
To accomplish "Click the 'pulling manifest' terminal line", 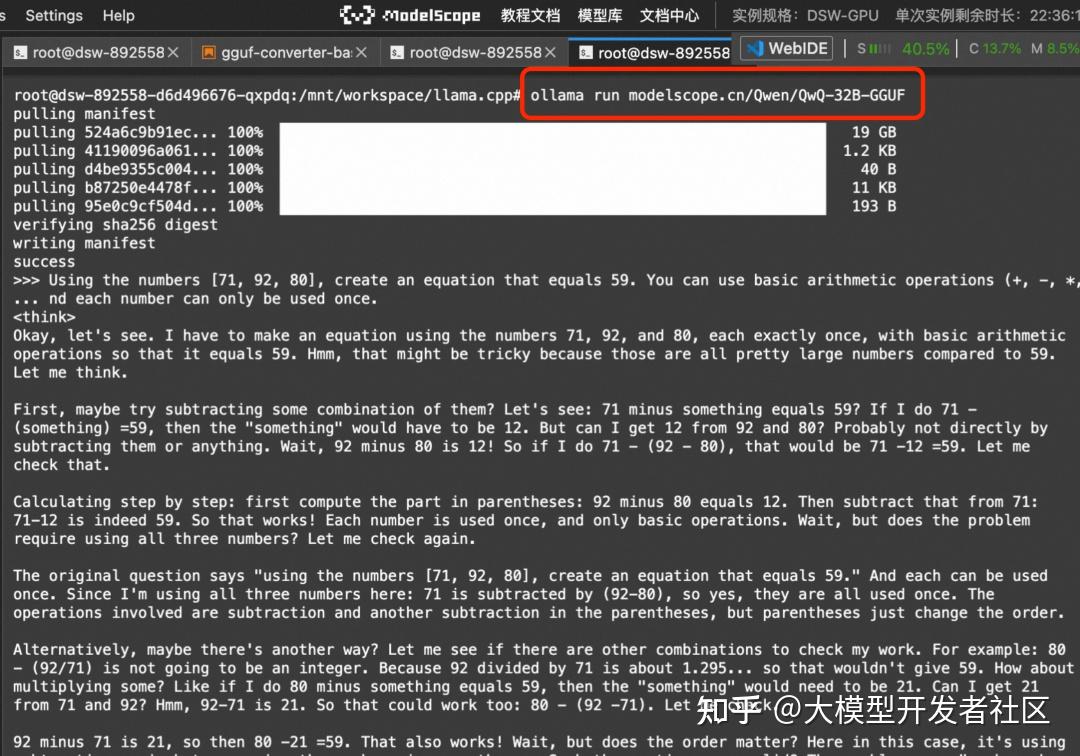I will pyautogui.click(x=84, y=114).
